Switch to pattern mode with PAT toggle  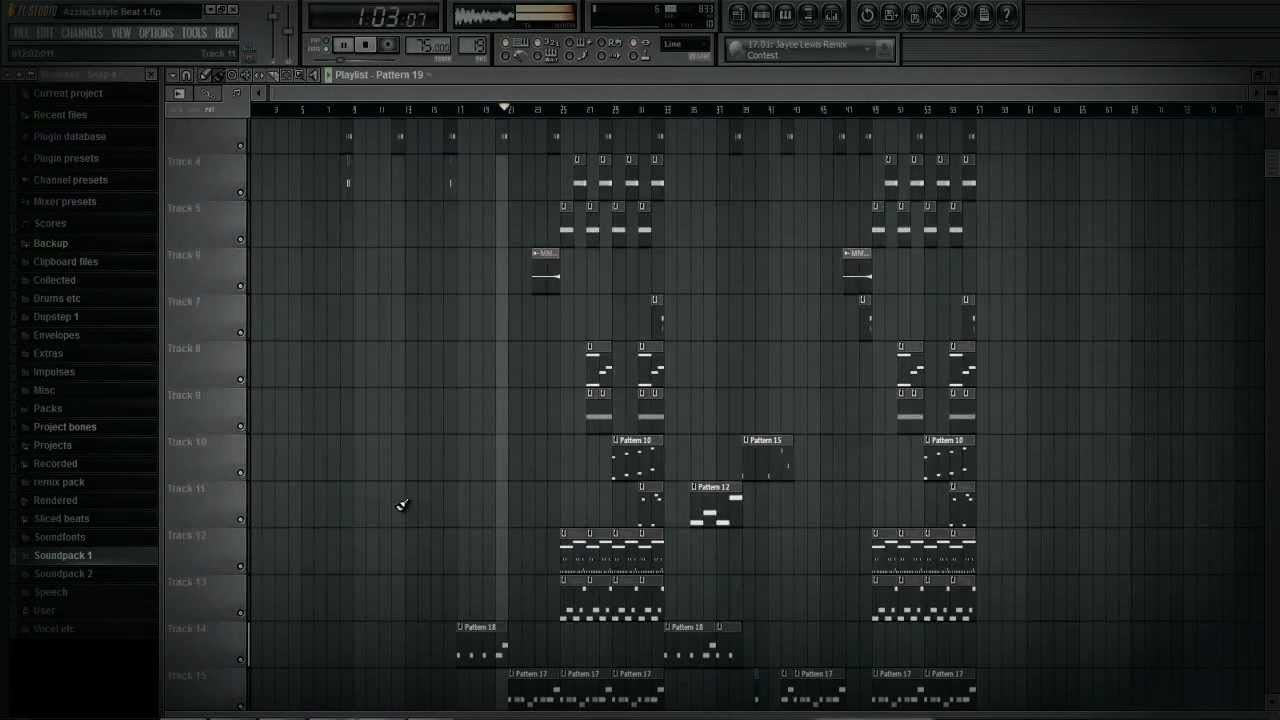coord(325,41)
